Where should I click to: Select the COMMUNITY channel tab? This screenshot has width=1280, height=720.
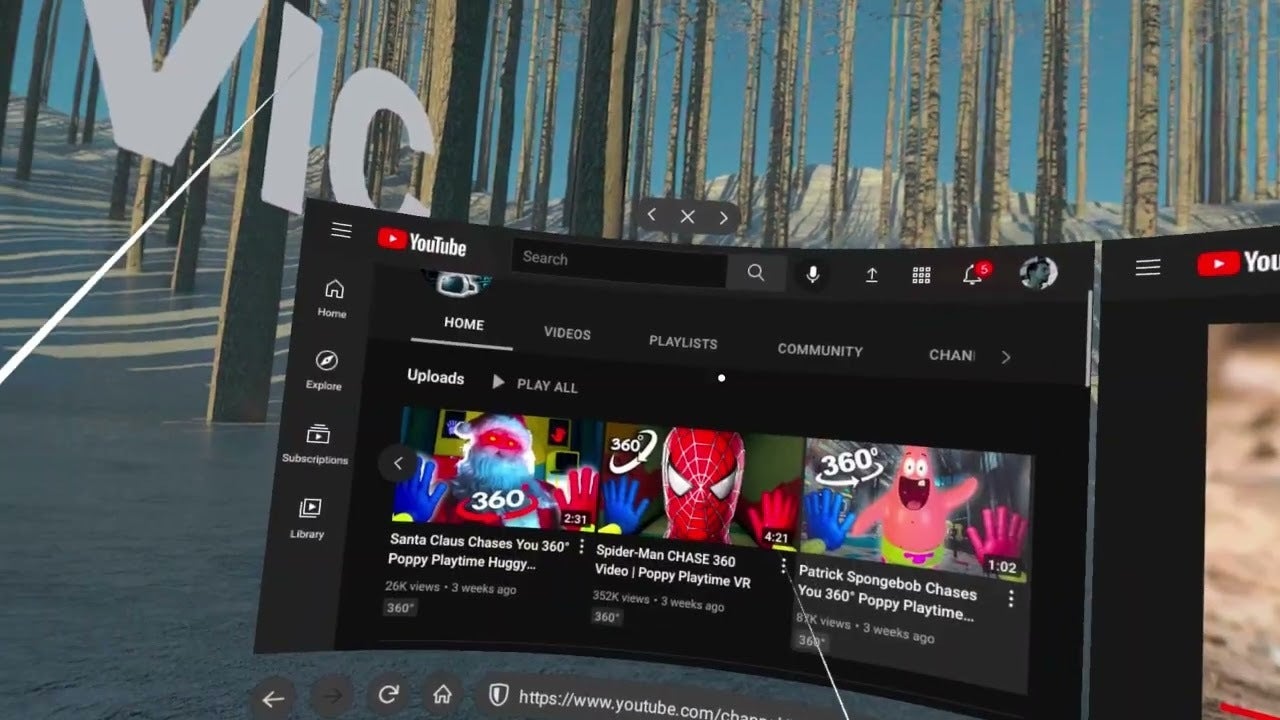[x=820, y=351]
